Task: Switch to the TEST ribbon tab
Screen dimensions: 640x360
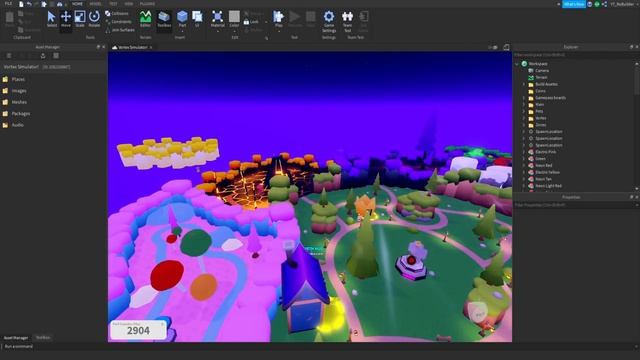Action: 113,4
